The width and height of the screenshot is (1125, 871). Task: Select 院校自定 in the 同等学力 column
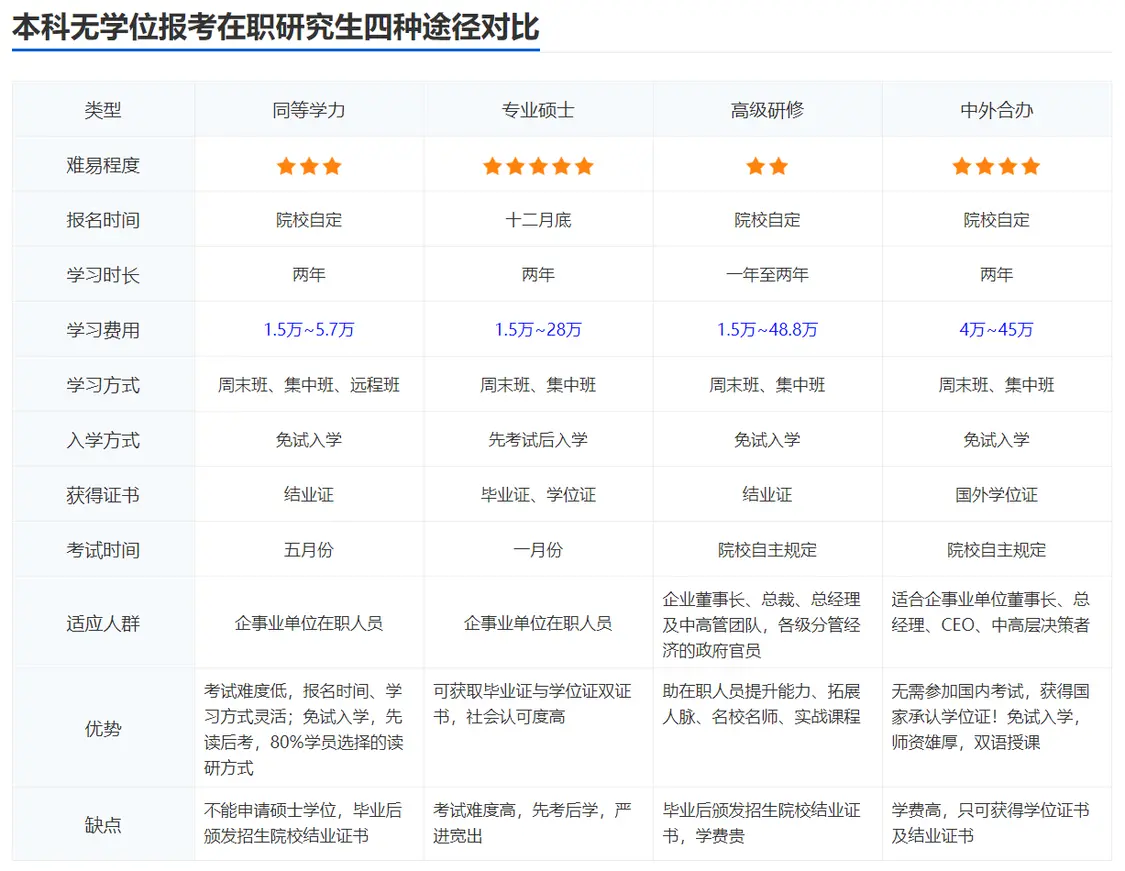(x=309, y=220)
